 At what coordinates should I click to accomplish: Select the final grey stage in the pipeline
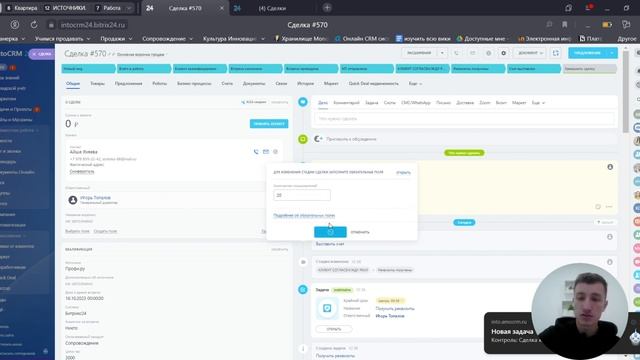[x=590, y=69]
